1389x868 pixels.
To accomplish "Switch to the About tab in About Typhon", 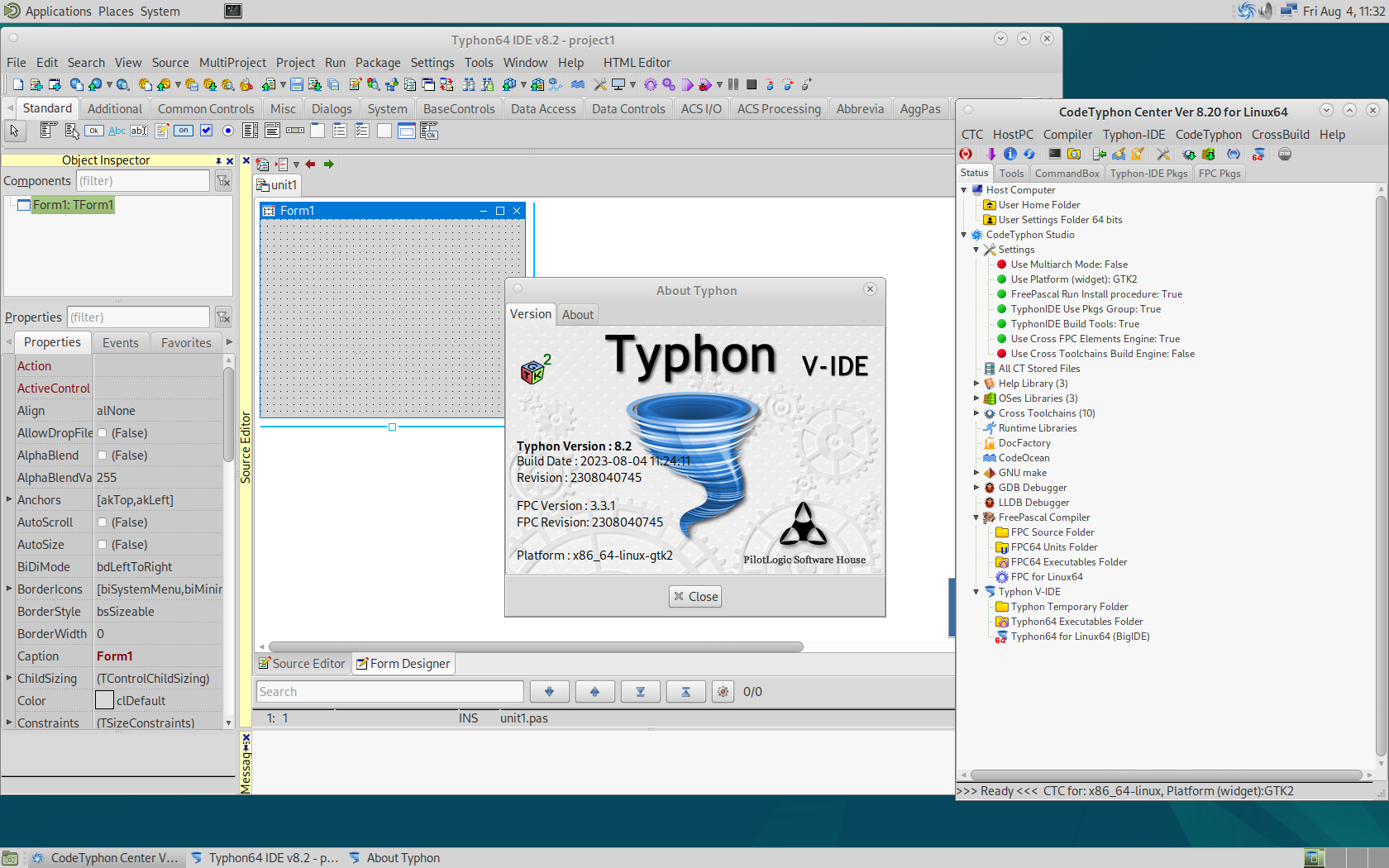I will 578,314.
